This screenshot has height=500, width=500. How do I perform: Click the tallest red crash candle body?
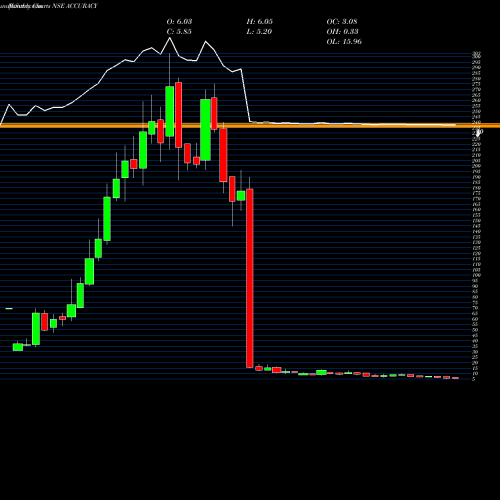pyautogui.click(x=250, y=278)
